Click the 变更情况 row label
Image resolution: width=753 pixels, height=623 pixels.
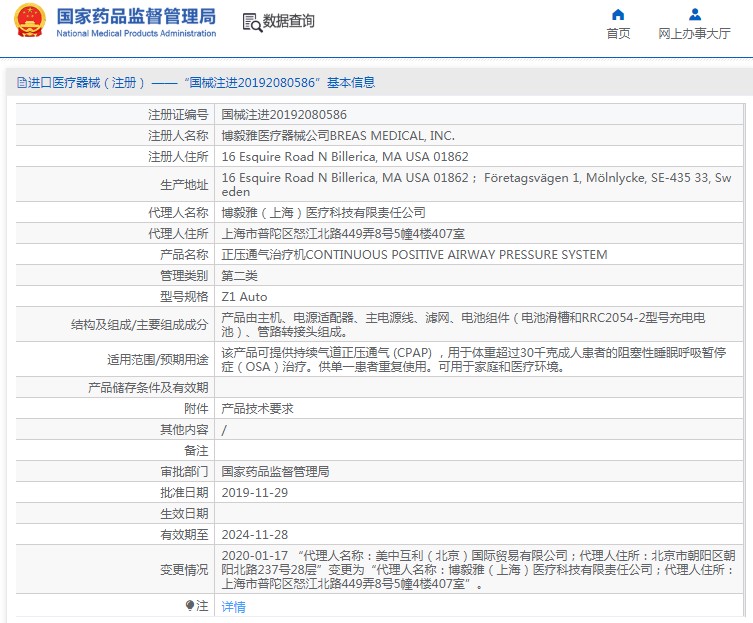(x=184, y=570)
